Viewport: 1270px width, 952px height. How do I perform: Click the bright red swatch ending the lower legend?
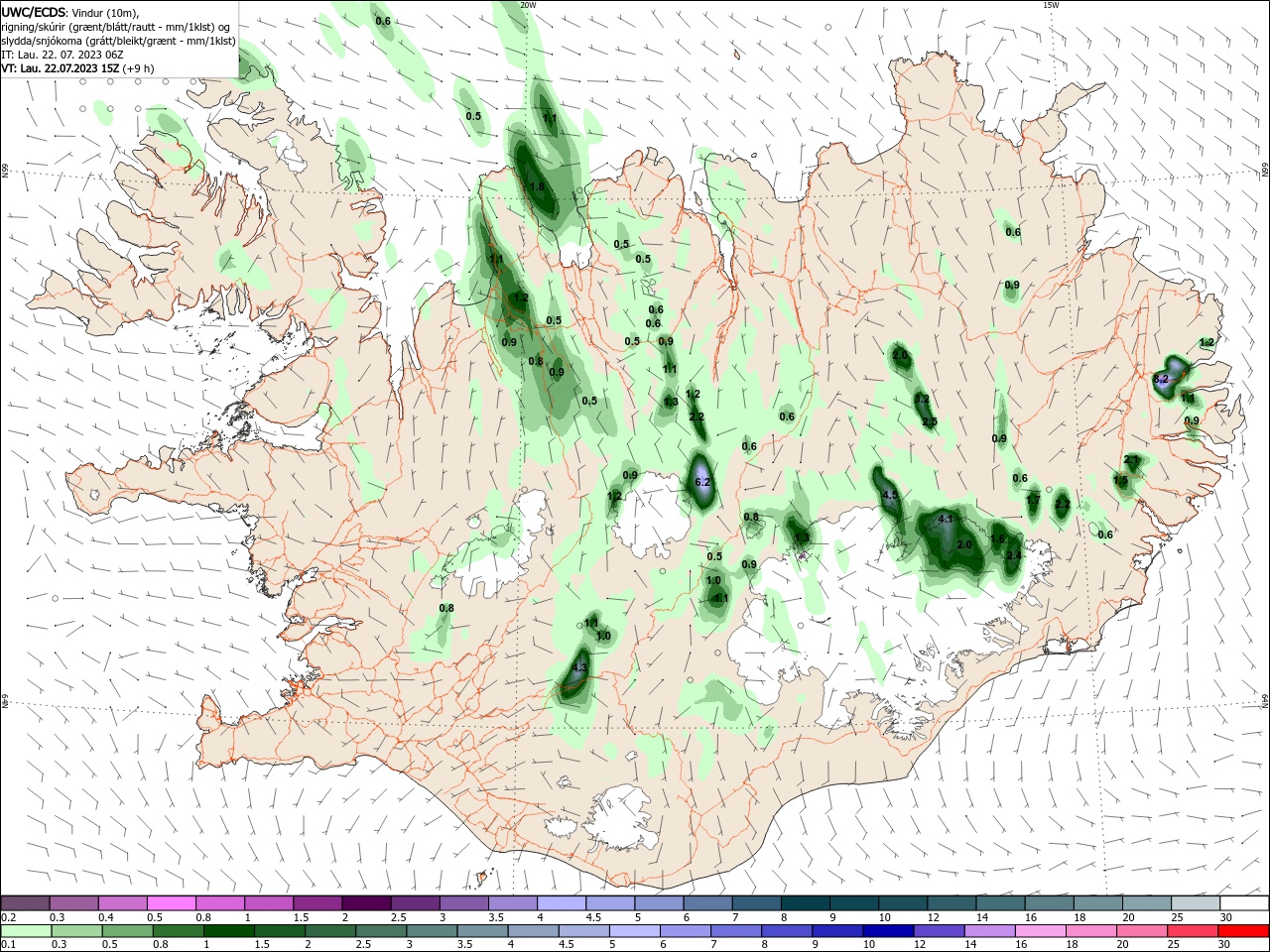[1244, 931]
